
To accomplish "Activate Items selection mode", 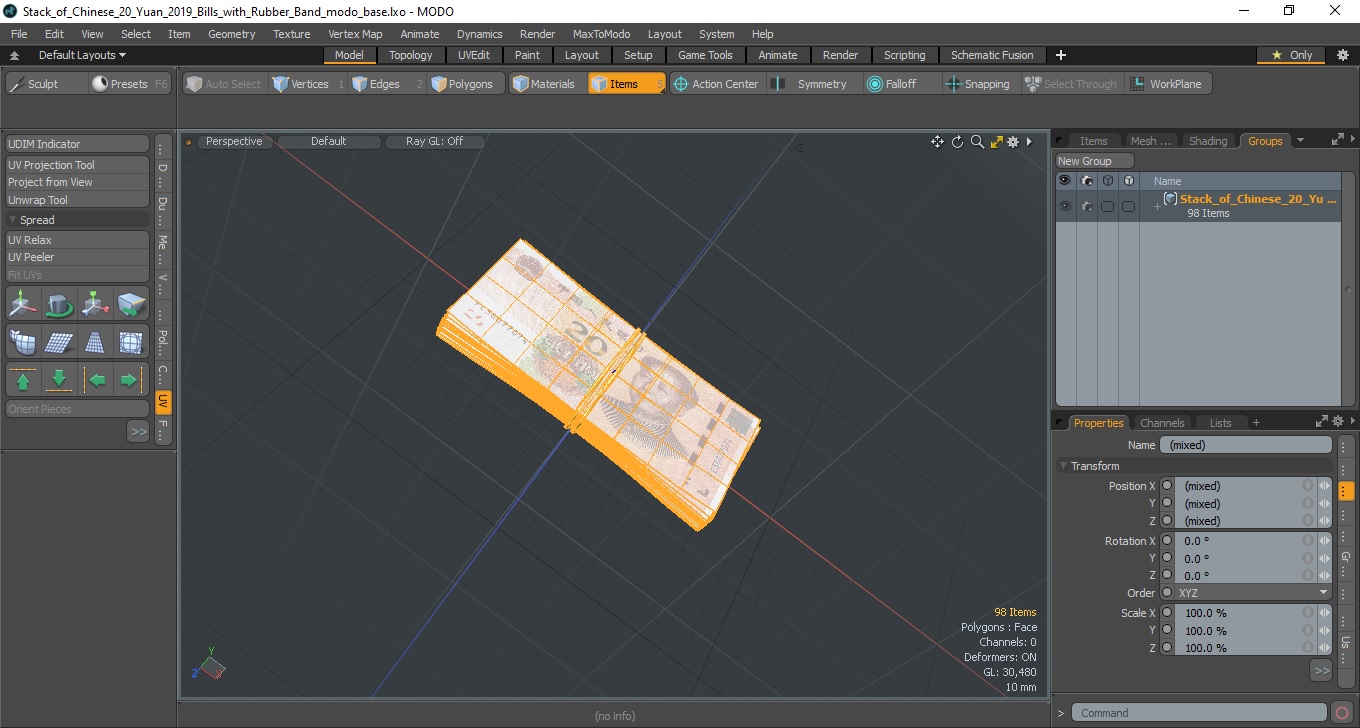I will pos(626,84).
